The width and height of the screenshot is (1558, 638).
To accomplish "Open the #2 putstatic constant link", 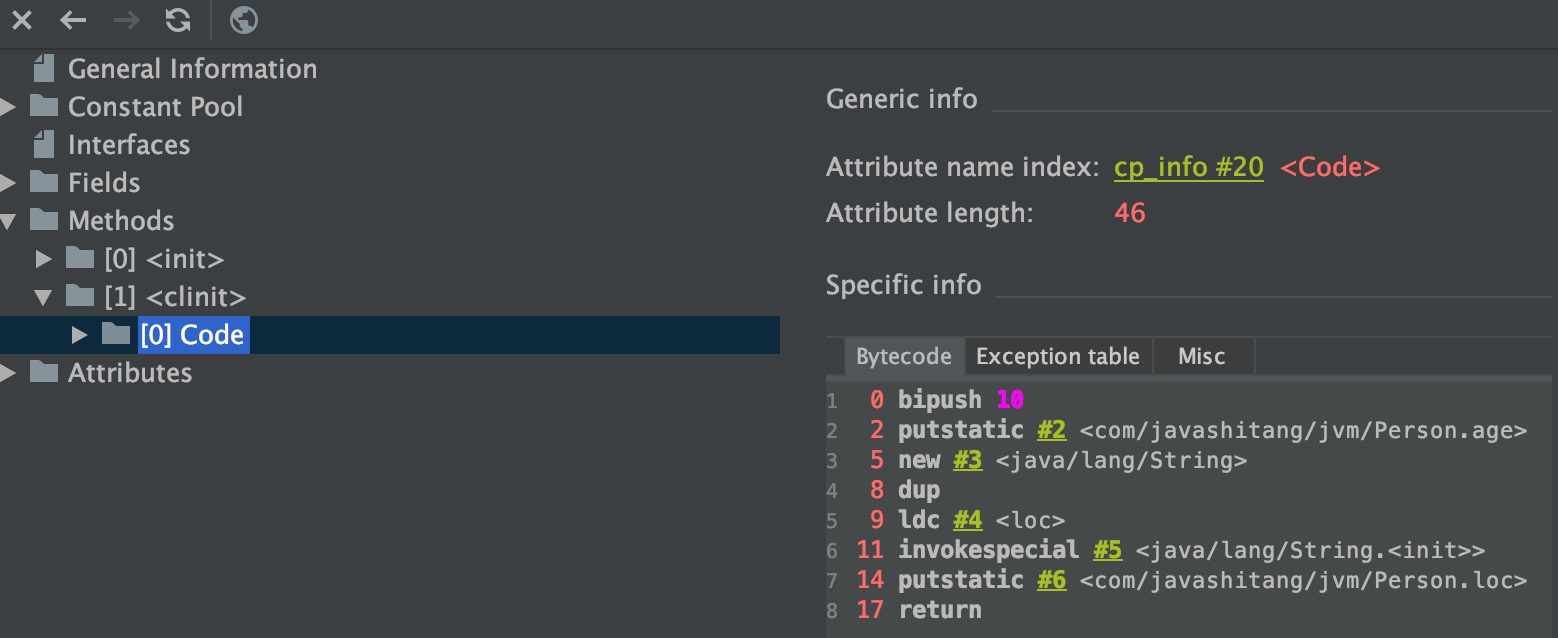I will pyautogui.click(x=1051, y=430).
